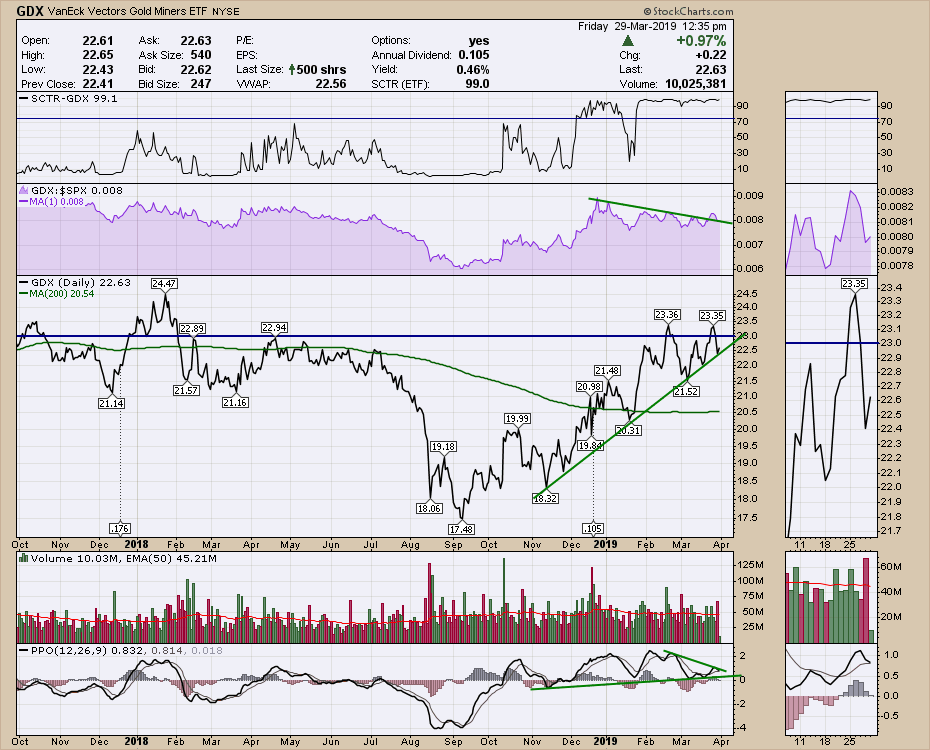
Task: Click the 24.47 peak price label
Action: click(x=164, y=283)
